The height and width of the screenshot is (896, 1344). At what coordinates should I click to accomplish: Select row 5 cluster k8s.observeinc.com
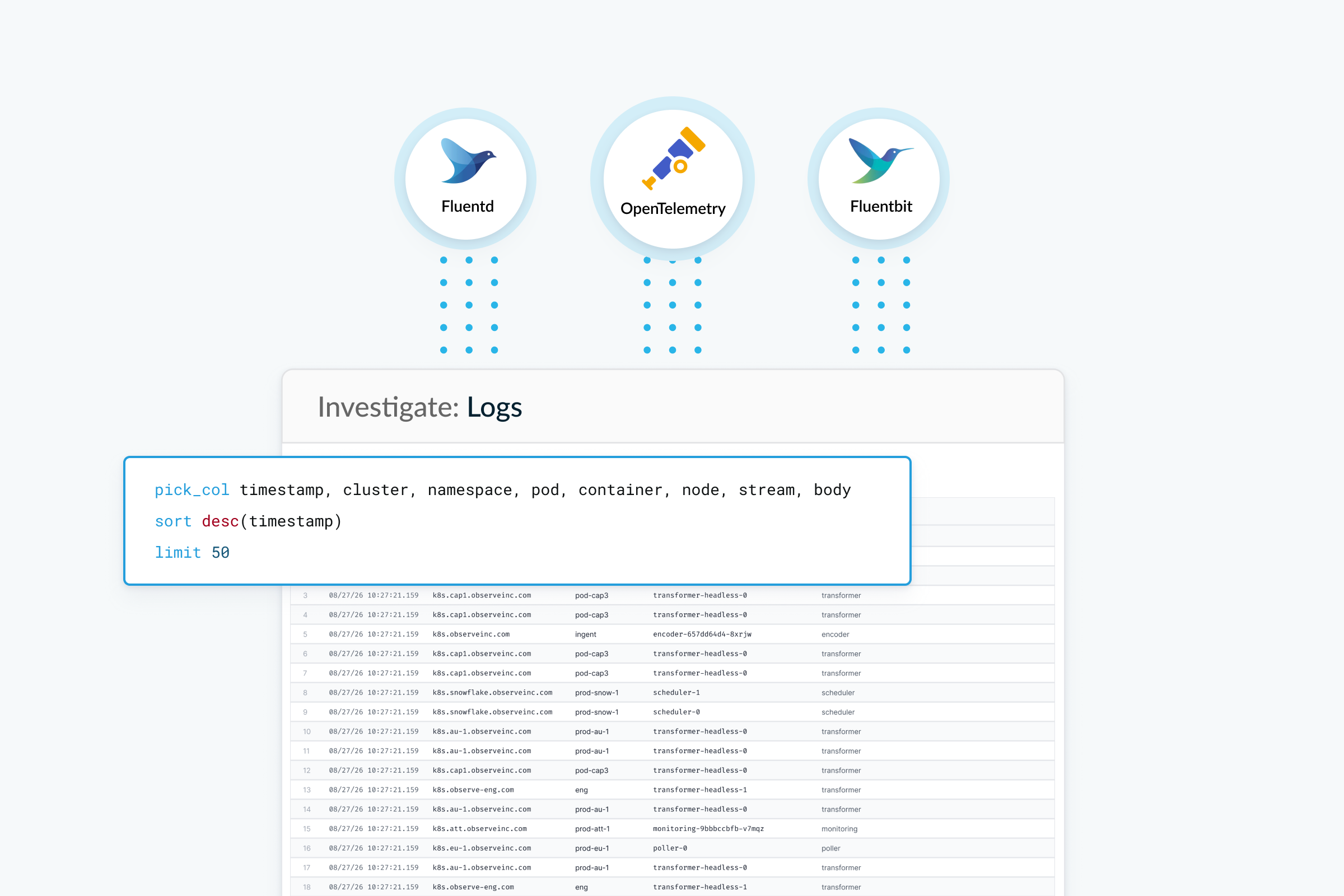[471, 634]
